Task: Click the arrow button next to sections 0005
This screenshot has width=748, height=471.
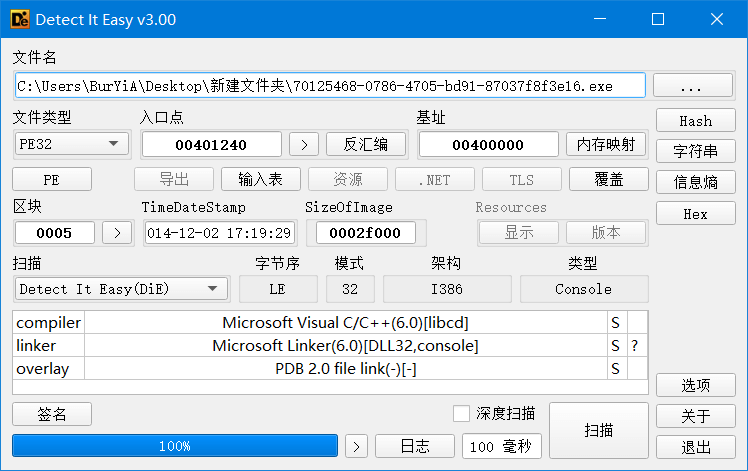Action: (x=117, y=233)
